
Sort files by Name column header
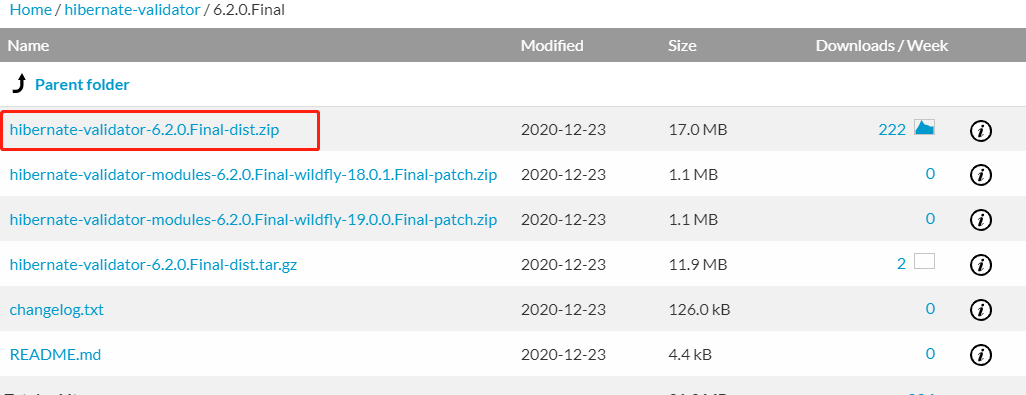coord(28,46)
